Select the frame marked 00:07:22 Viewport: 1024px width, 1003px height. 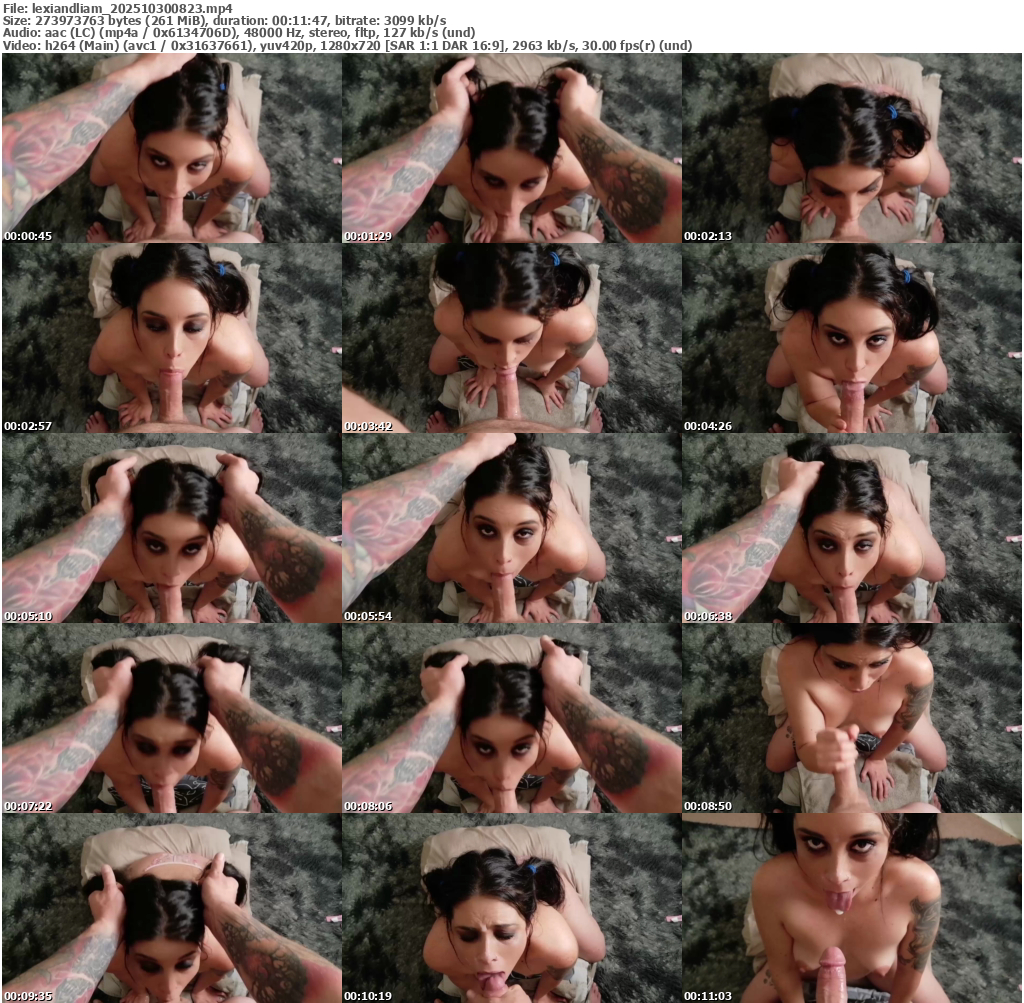point(171,718)
